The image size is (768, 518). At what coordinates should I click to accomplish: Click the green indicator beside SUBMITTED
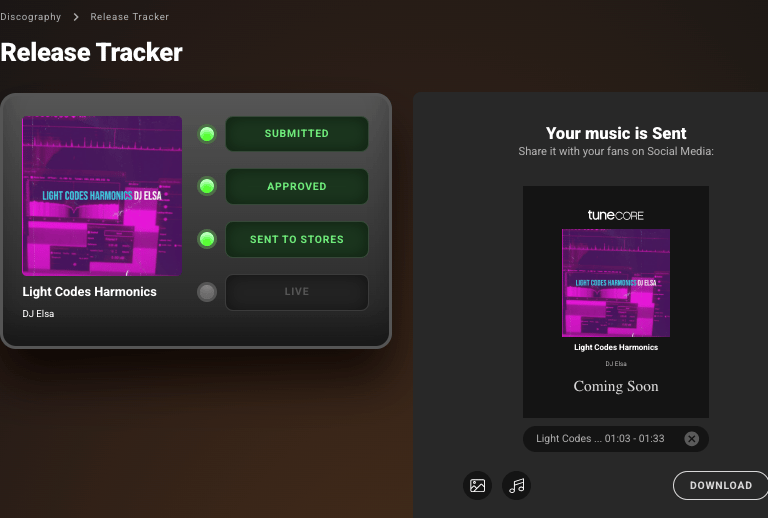[207, 134]
